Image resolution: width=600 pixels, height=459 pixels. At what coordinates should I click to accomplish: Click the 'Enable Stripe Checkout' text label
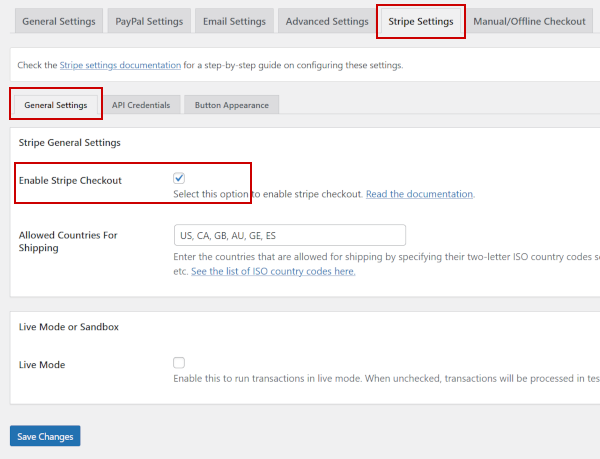[70, 180]
